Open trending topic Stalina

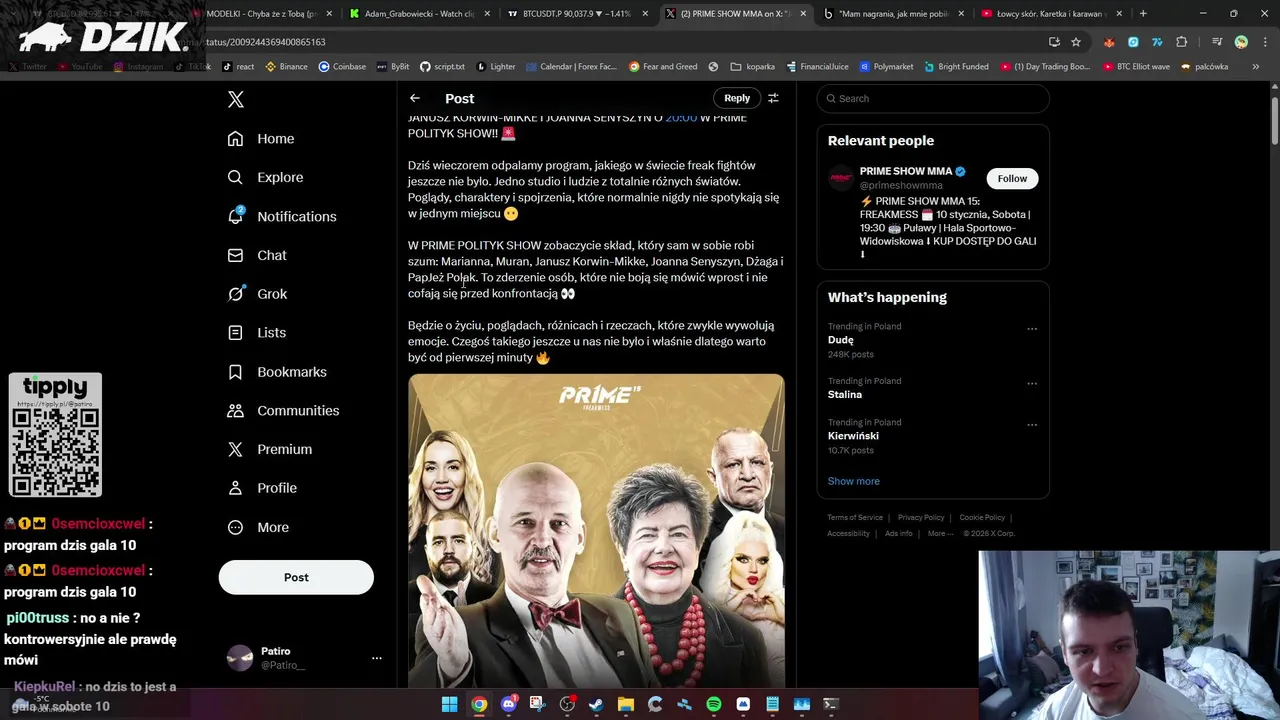point(845,395)
